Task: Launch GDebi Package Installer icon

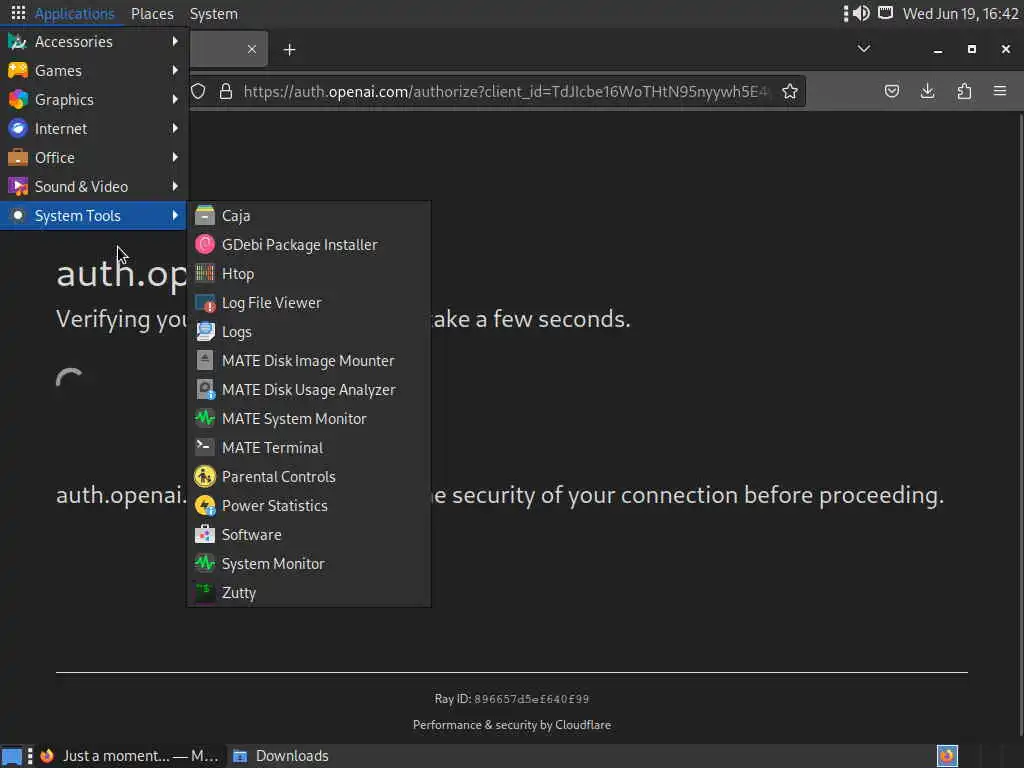Action: pos(204,244)
